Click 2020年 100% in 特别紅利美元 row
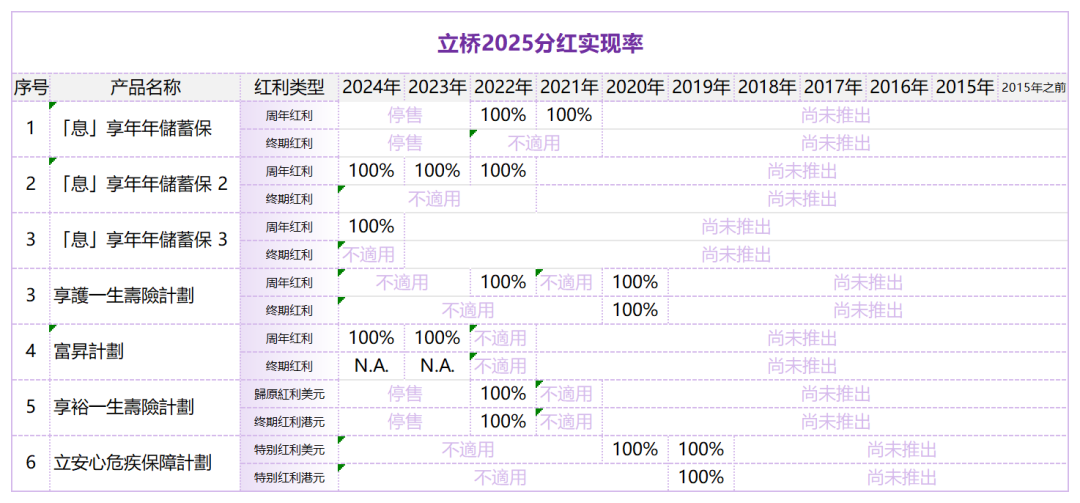Image resolution: width=1080 pixels, height=503 pixels. coord(635,450)
